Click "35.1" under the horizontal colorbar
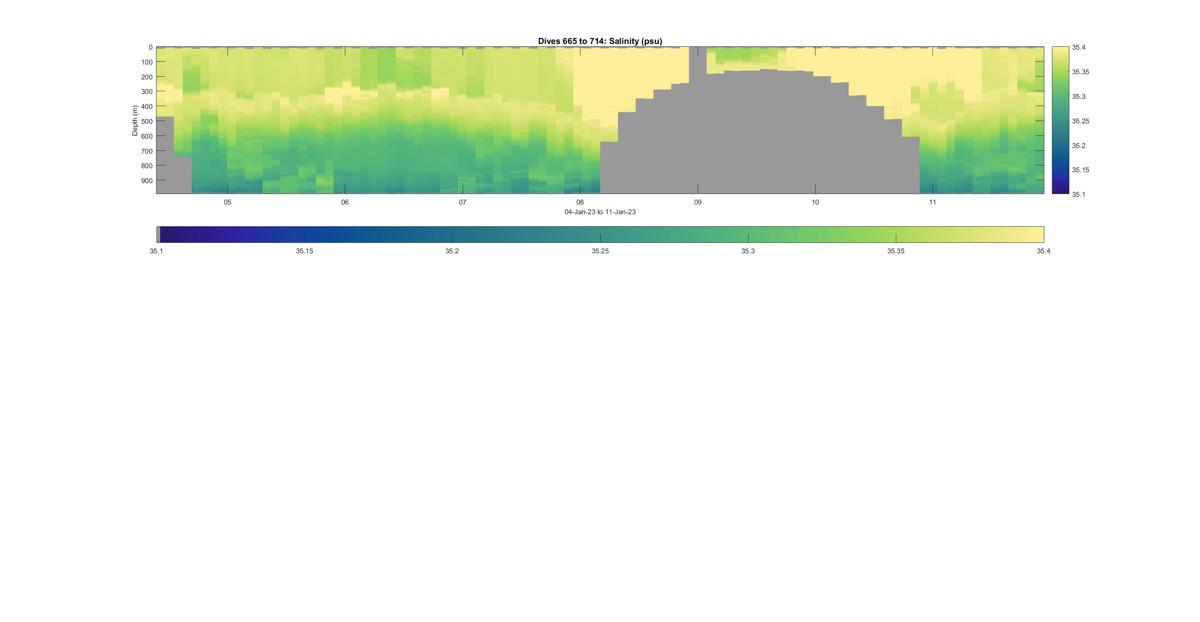The width and height of the screenshot is (1200, 622). click(156, 251)
